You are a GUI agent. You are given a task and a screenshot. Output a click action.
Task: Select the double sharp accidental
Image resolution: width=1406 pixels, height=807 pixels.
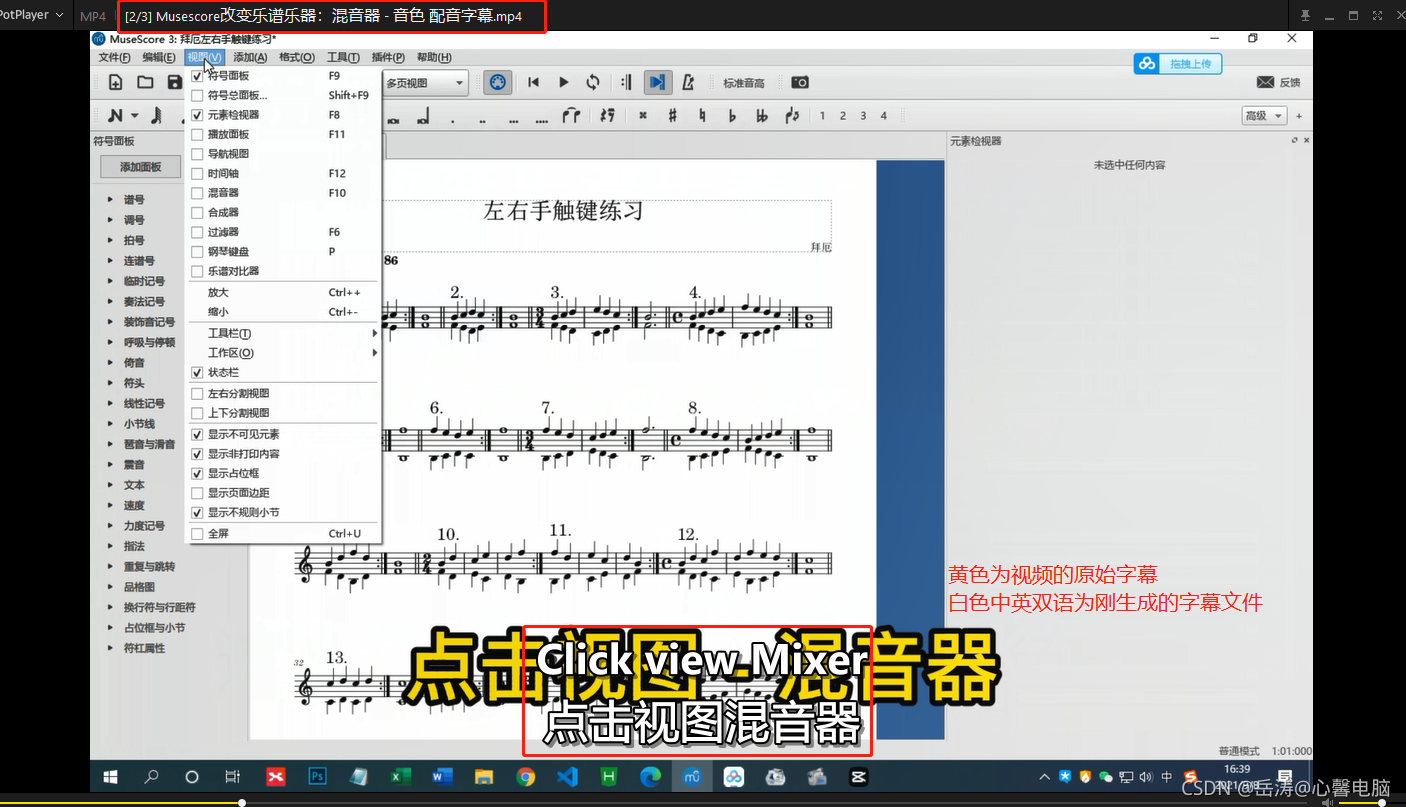643,116
